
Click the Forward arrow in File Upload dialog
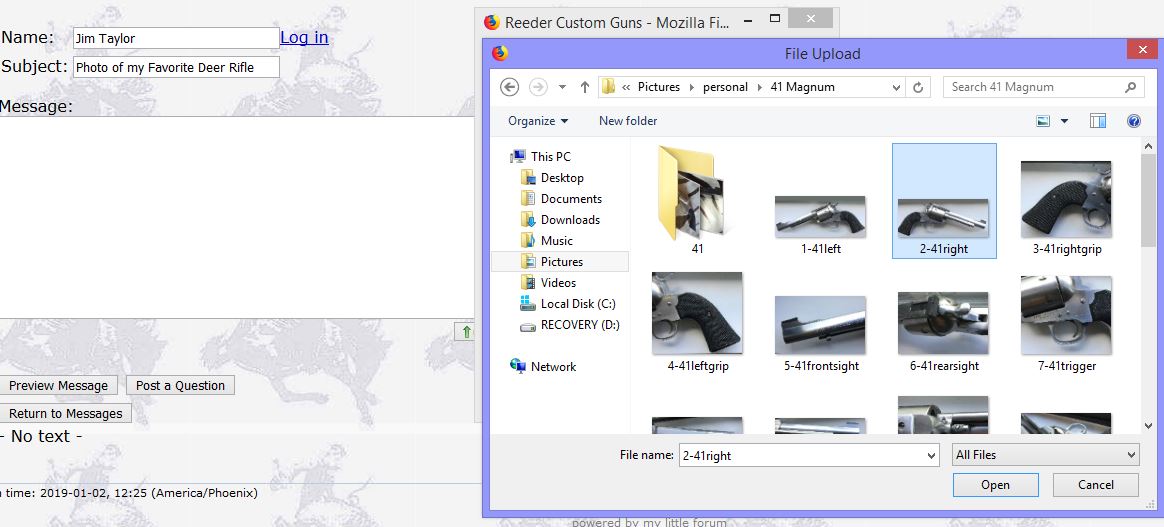537,87
